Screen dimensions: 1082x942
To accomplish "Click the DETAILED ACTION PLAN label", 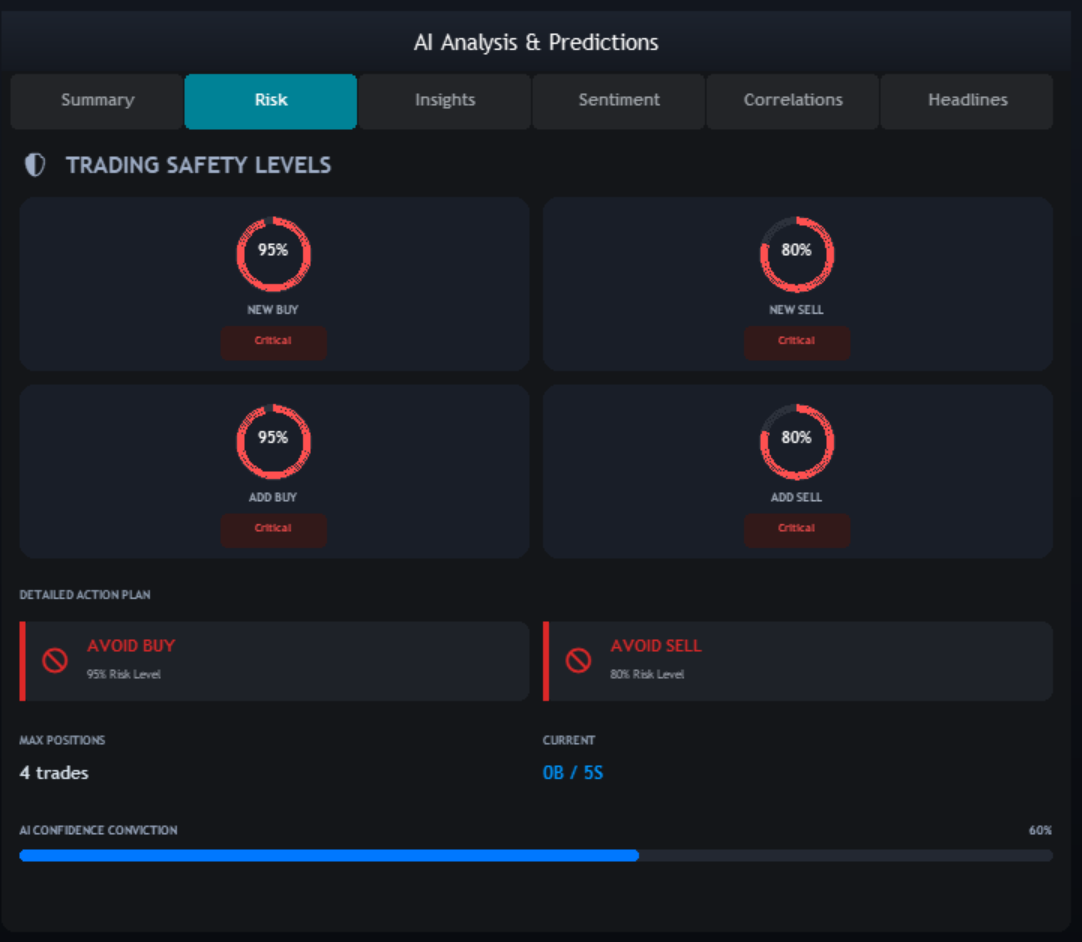I will (85, 595).
